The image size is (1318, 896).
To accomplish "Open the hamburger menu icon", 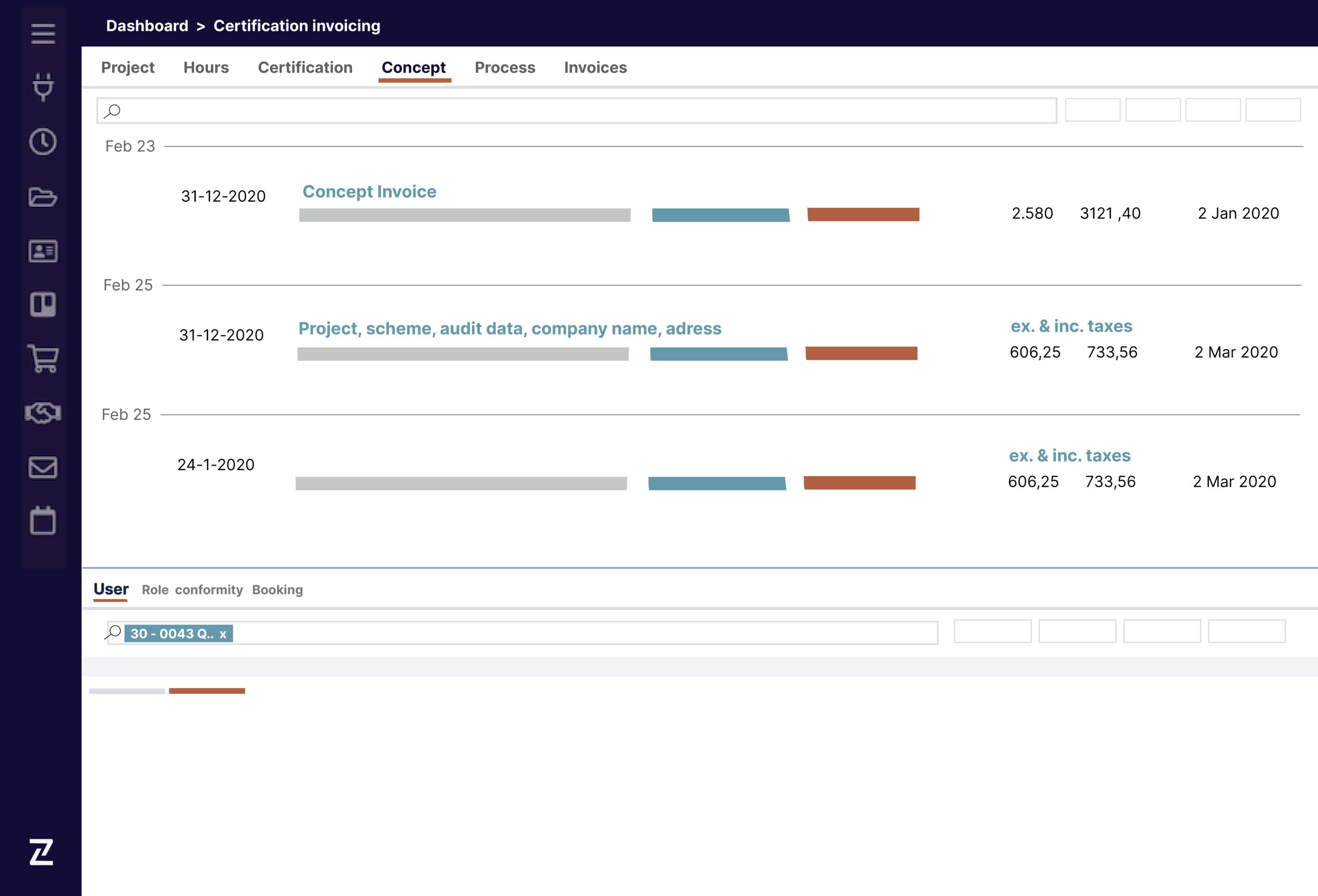I will point(43,34).
